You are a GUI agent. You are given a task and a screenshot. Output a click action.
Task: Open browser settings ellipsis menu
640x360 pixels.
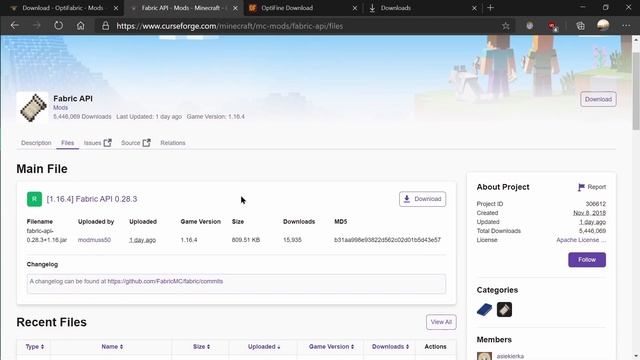tap(626, 26)
